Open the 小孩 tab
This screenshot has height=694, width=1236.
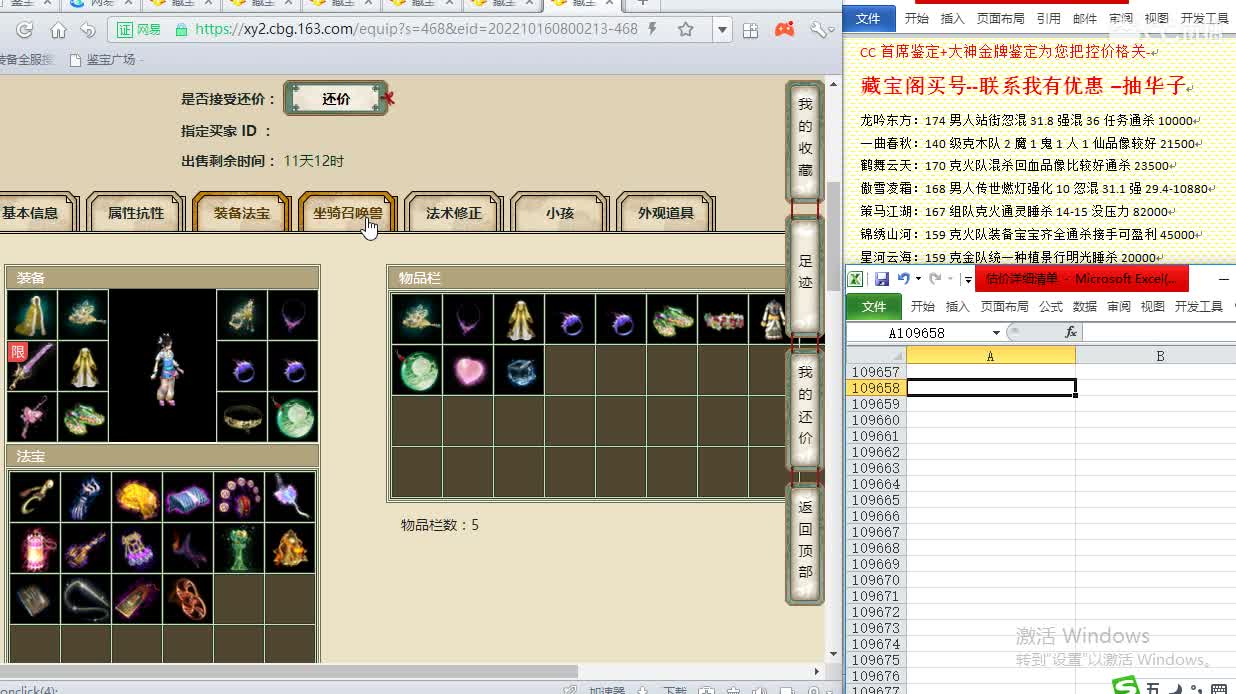(560, 213)
